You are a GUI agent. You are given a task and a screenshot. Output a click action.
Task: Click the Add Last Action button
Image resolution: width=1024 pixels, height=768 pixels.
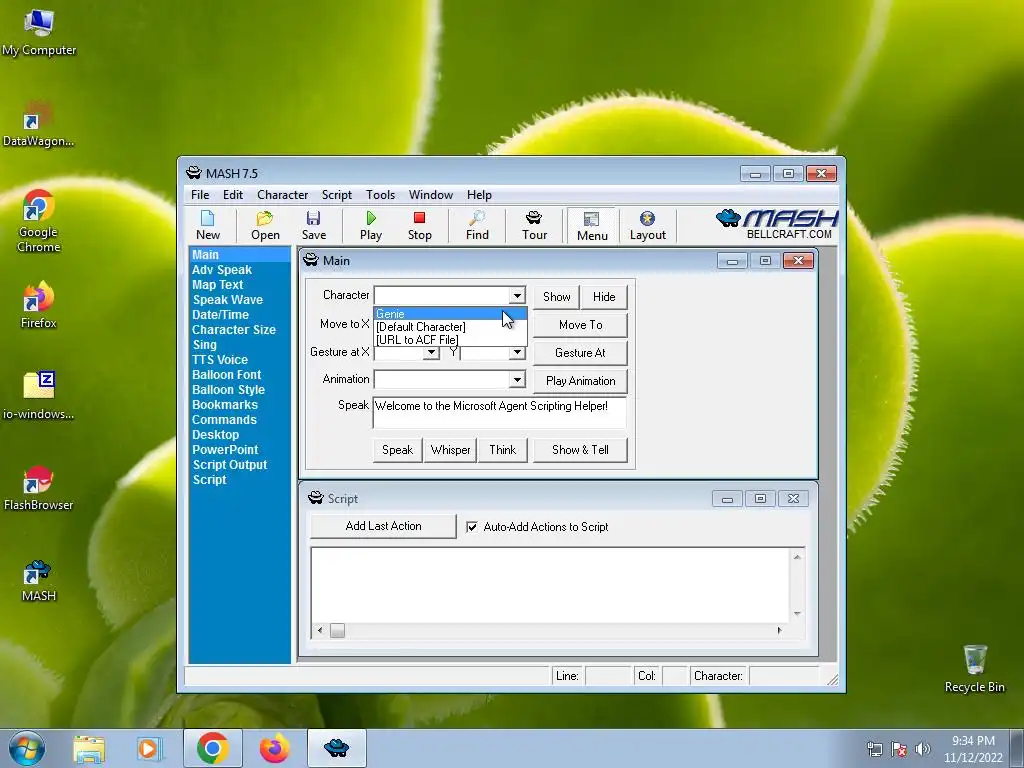click(383, 526)
